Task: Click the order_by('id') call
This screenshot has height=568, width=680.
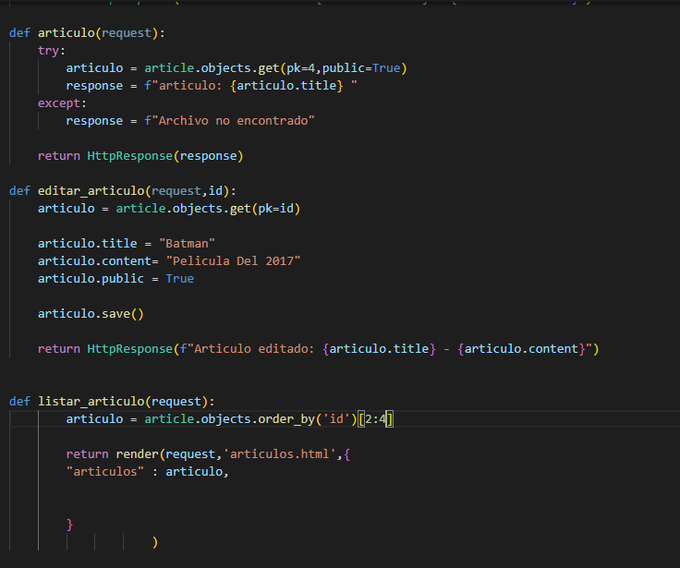Action: pyautogui.click(x=307, y=419)
